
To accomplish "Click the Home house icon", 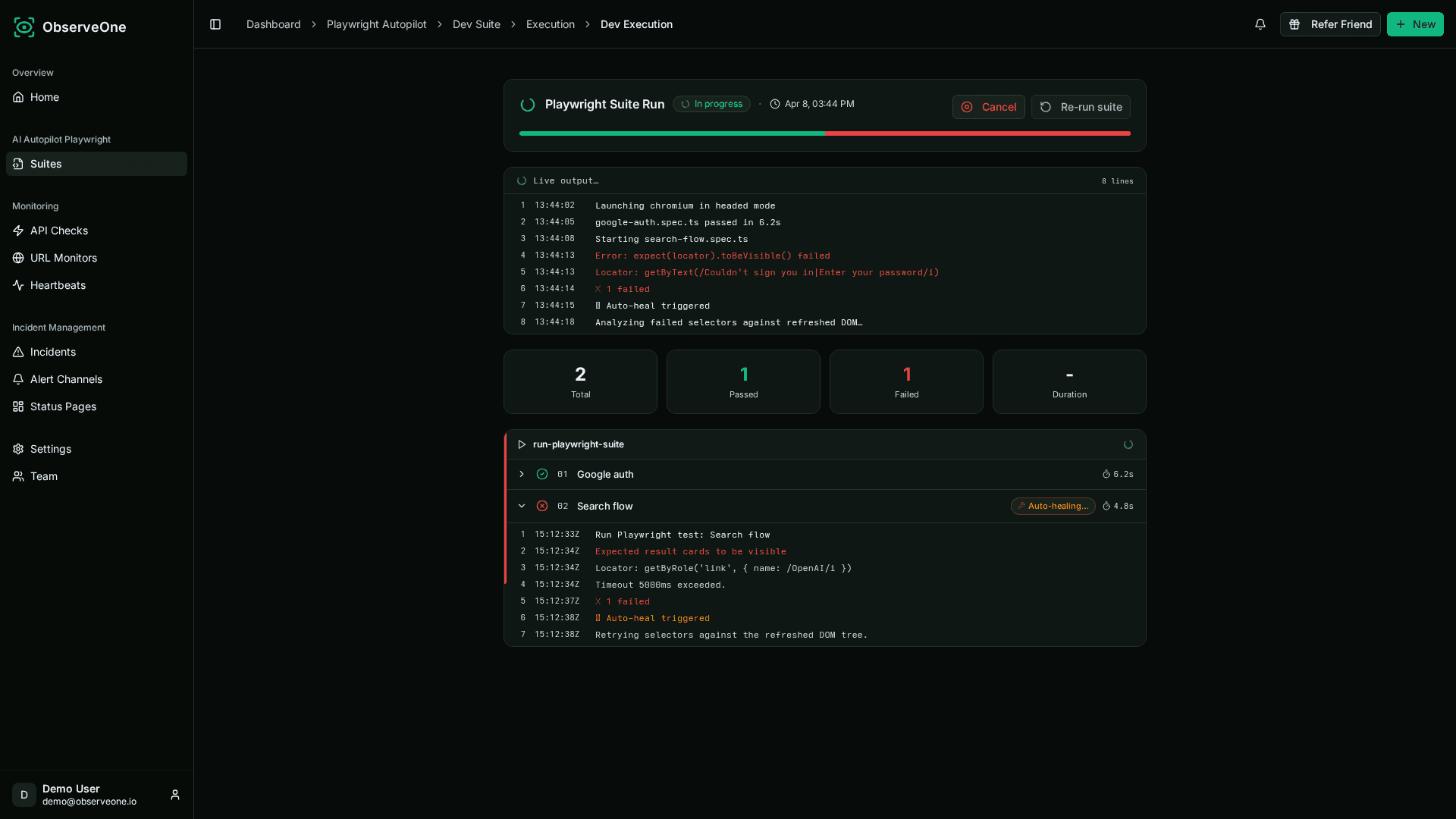I will pyautogui.click(x=18, y=97).
